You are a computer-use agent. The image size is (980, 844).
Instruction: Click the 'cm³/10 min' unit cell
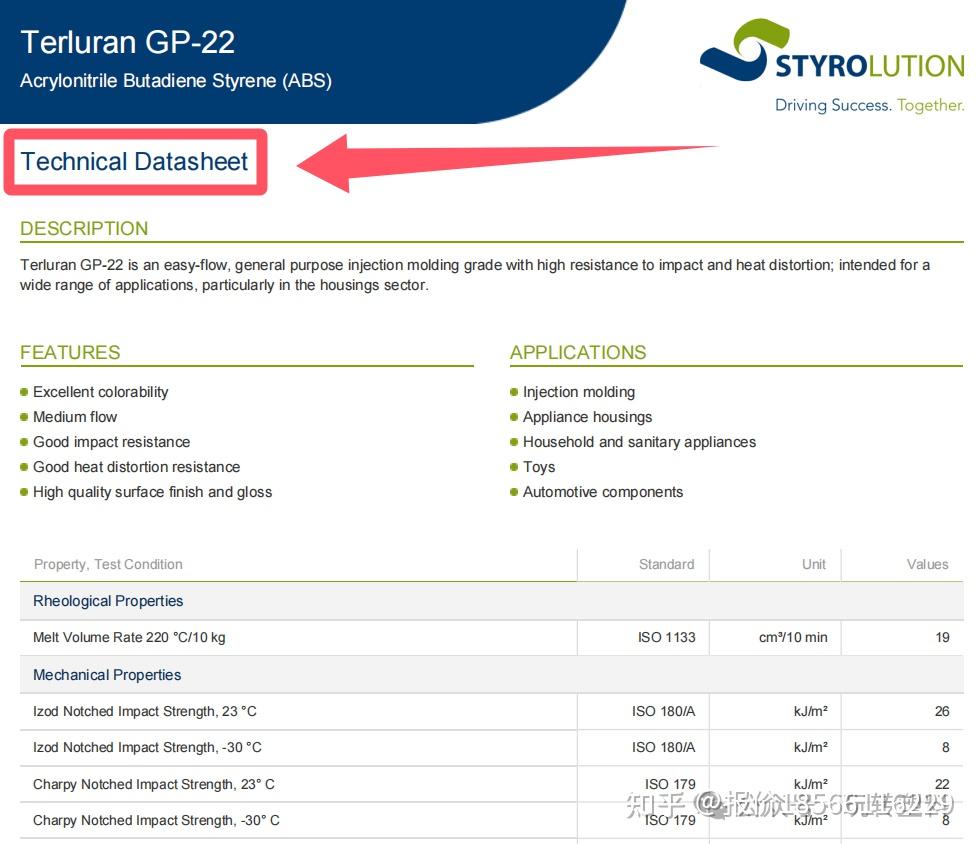pos(793,638)
